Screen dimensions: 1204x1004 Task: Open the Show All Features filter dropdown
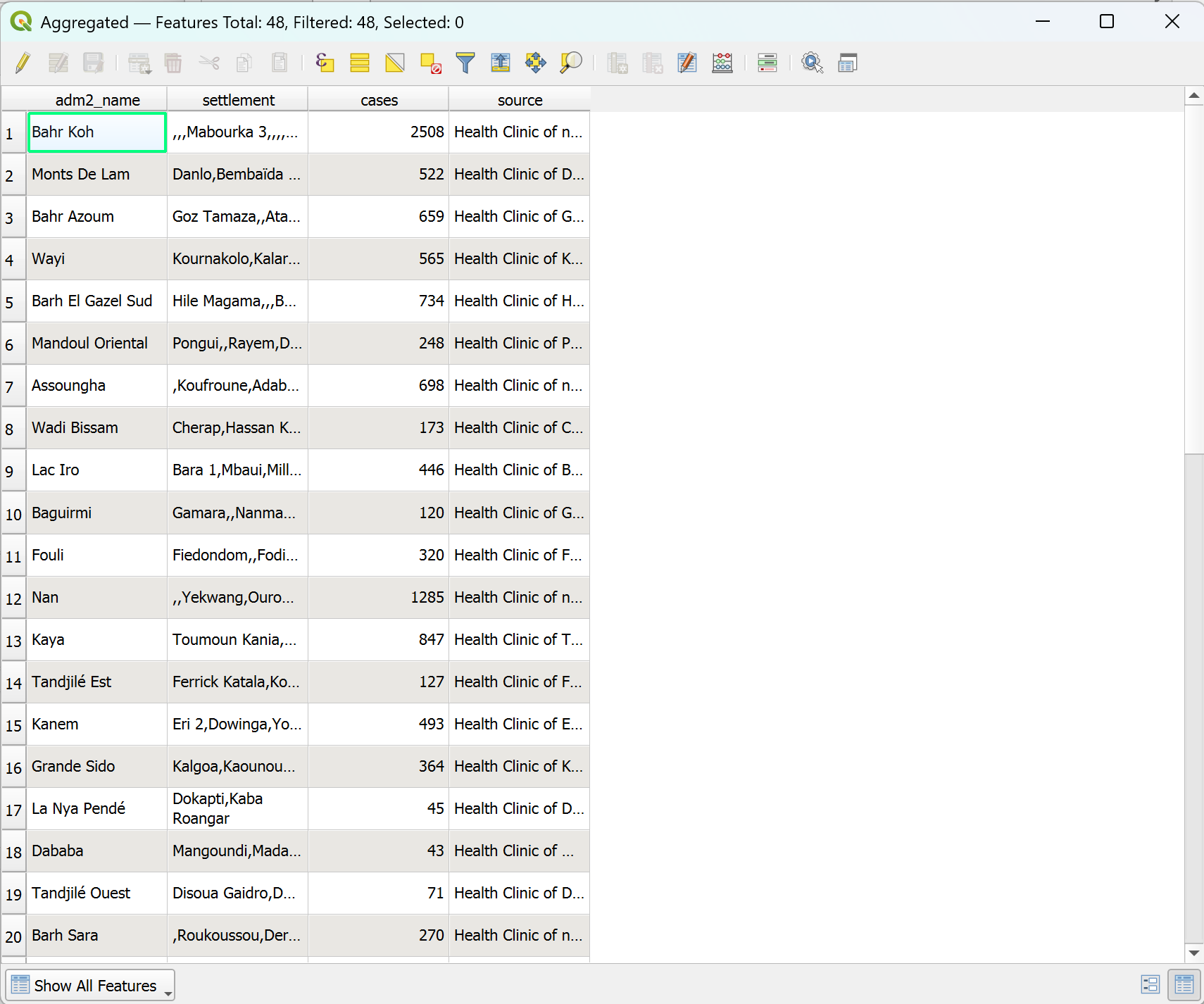point(90,986)
